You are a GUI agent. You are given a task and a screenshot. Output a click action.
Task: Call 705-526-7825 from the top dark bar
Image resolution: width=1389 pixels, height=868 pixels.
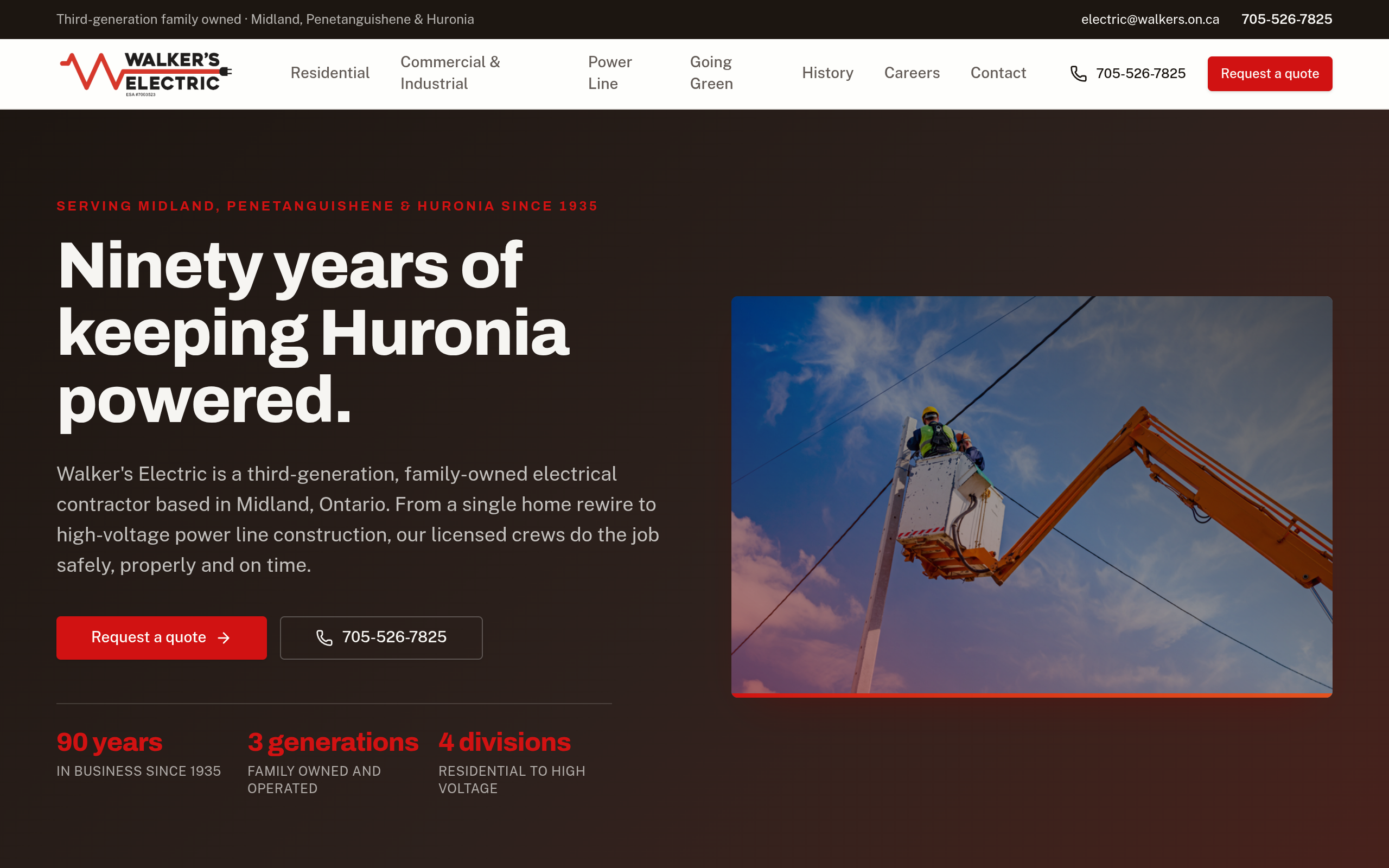point(1286,20)
